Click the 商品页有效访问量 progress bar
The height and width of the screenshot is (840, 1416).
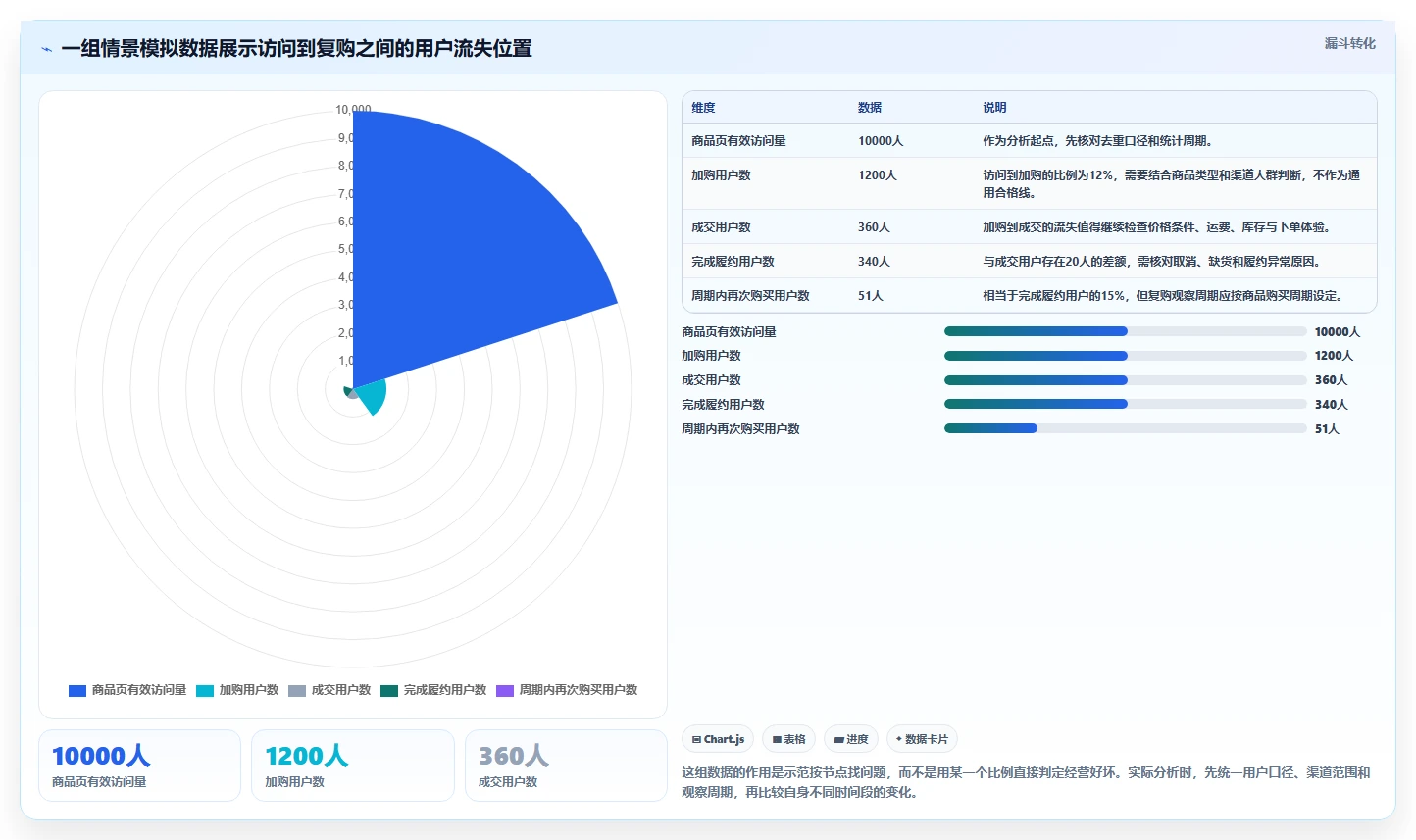click(1126, 331)
